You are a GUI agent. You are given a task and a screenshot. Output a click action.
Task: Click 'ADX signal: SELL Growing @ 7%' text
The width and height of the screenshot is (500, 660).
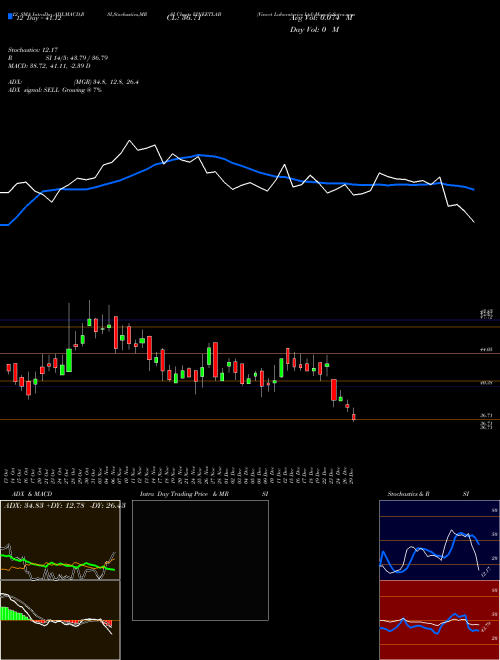pyautogui.click(x=55, y=90)
